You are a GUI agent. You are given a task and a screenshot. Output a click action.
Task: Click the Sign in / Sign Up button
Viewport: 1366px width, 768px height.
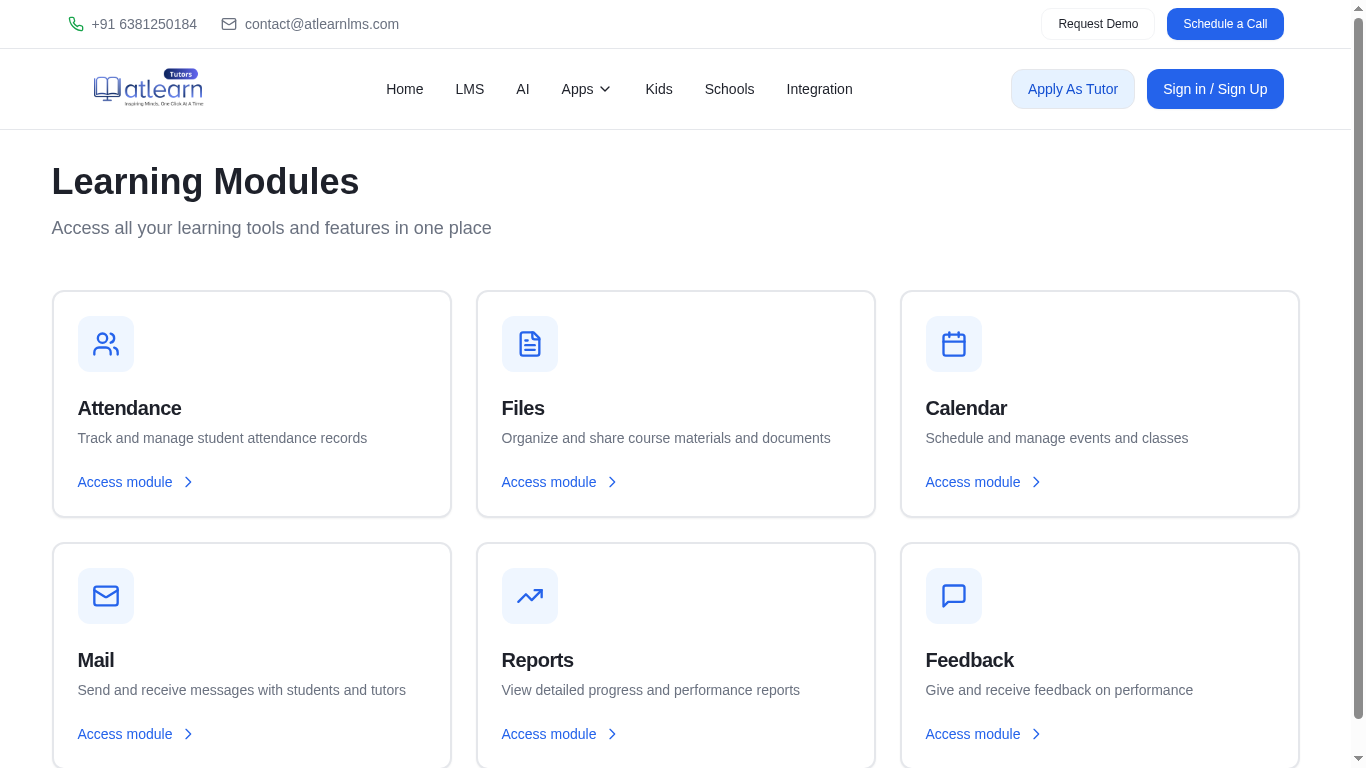click(1215, 89)
